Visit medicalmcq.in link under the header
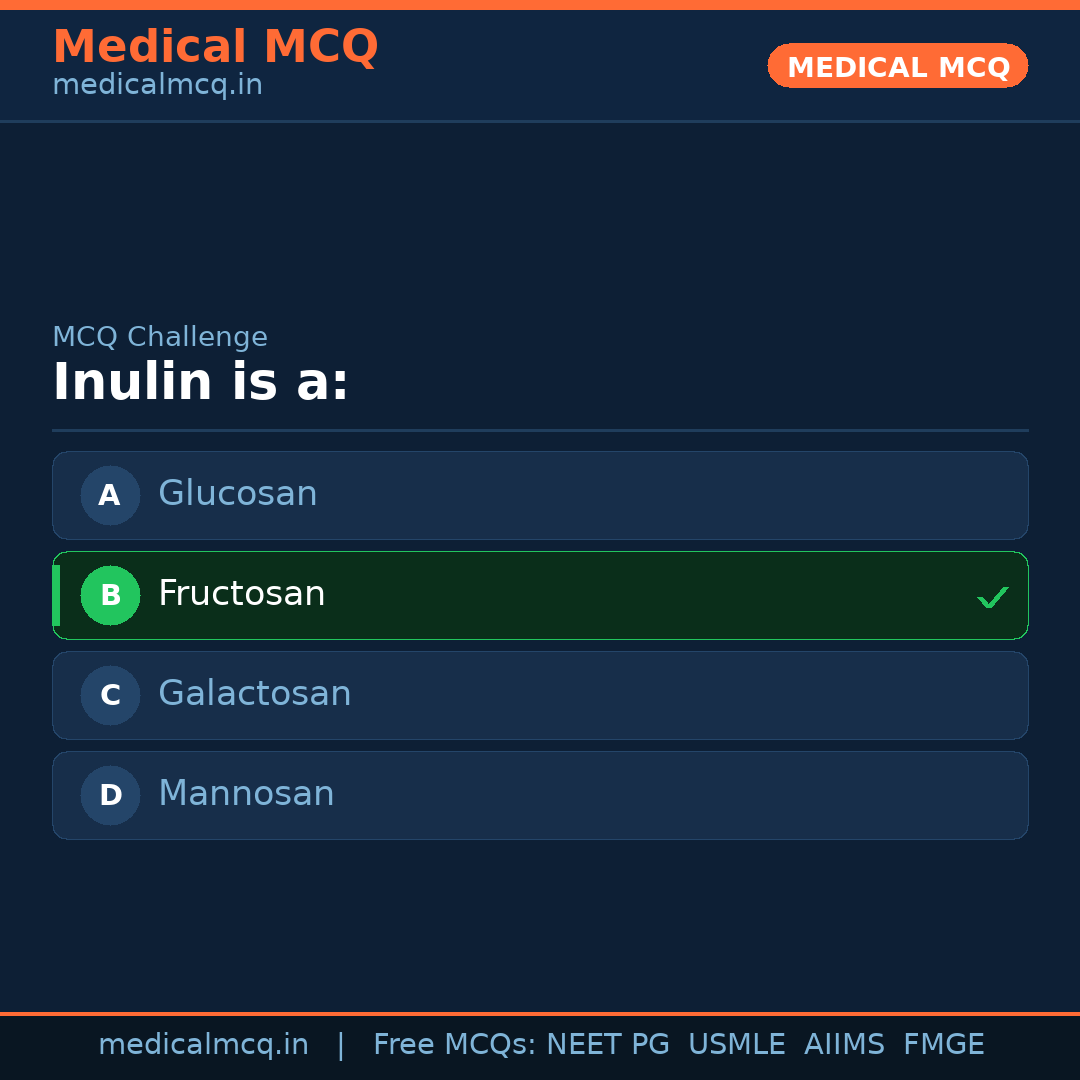Screen dimensions: 1080x1080 click(157, 85)
